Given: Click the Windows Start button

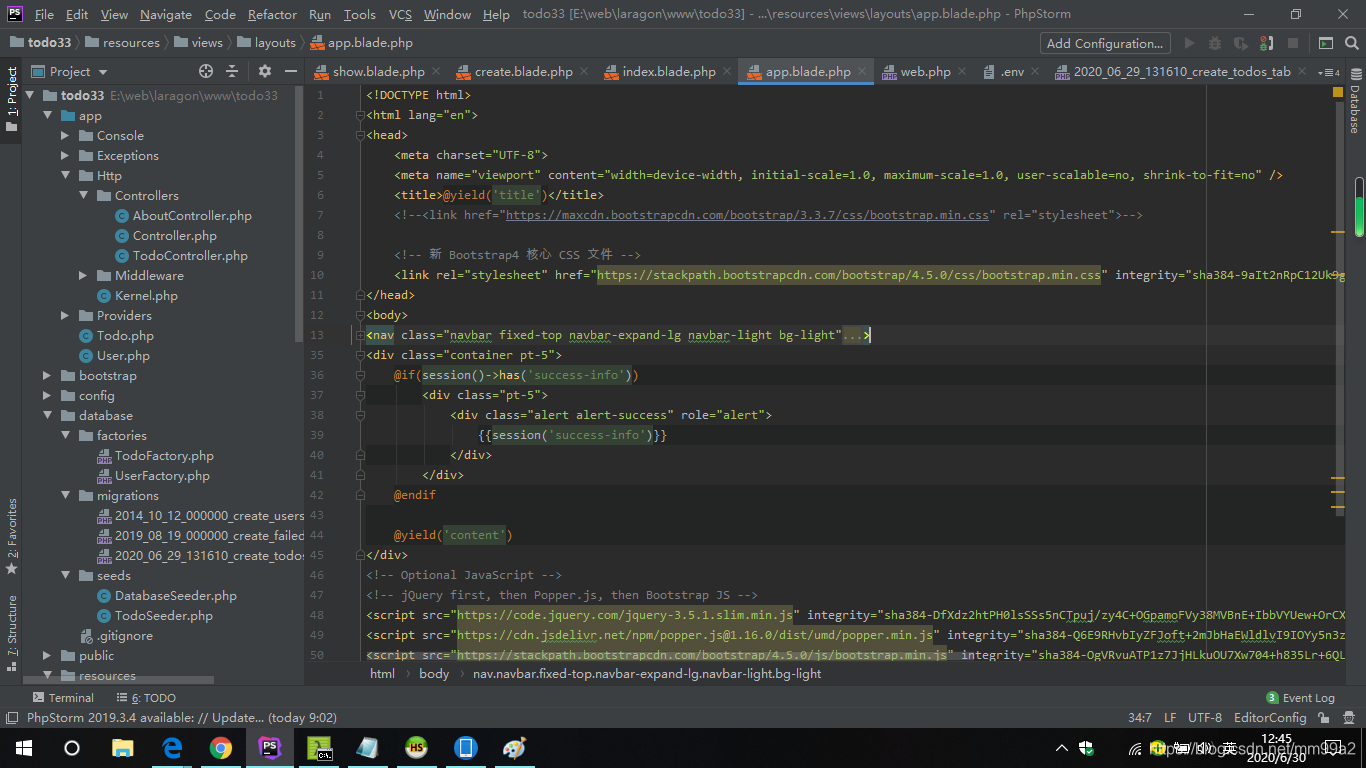Looking at the screenshot, I should [x=24, y=748].
